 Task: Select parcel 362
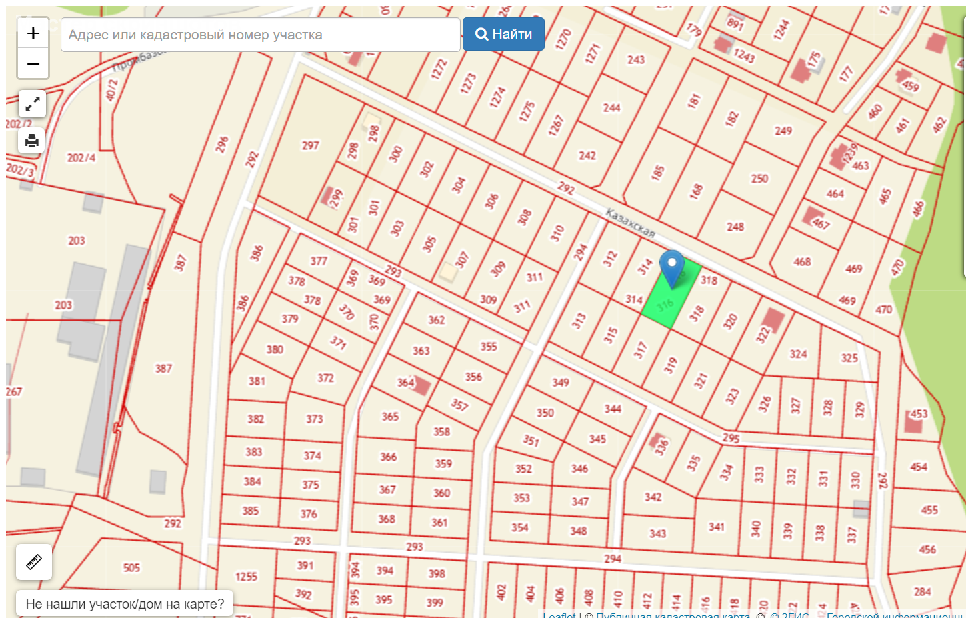[436, 320]
